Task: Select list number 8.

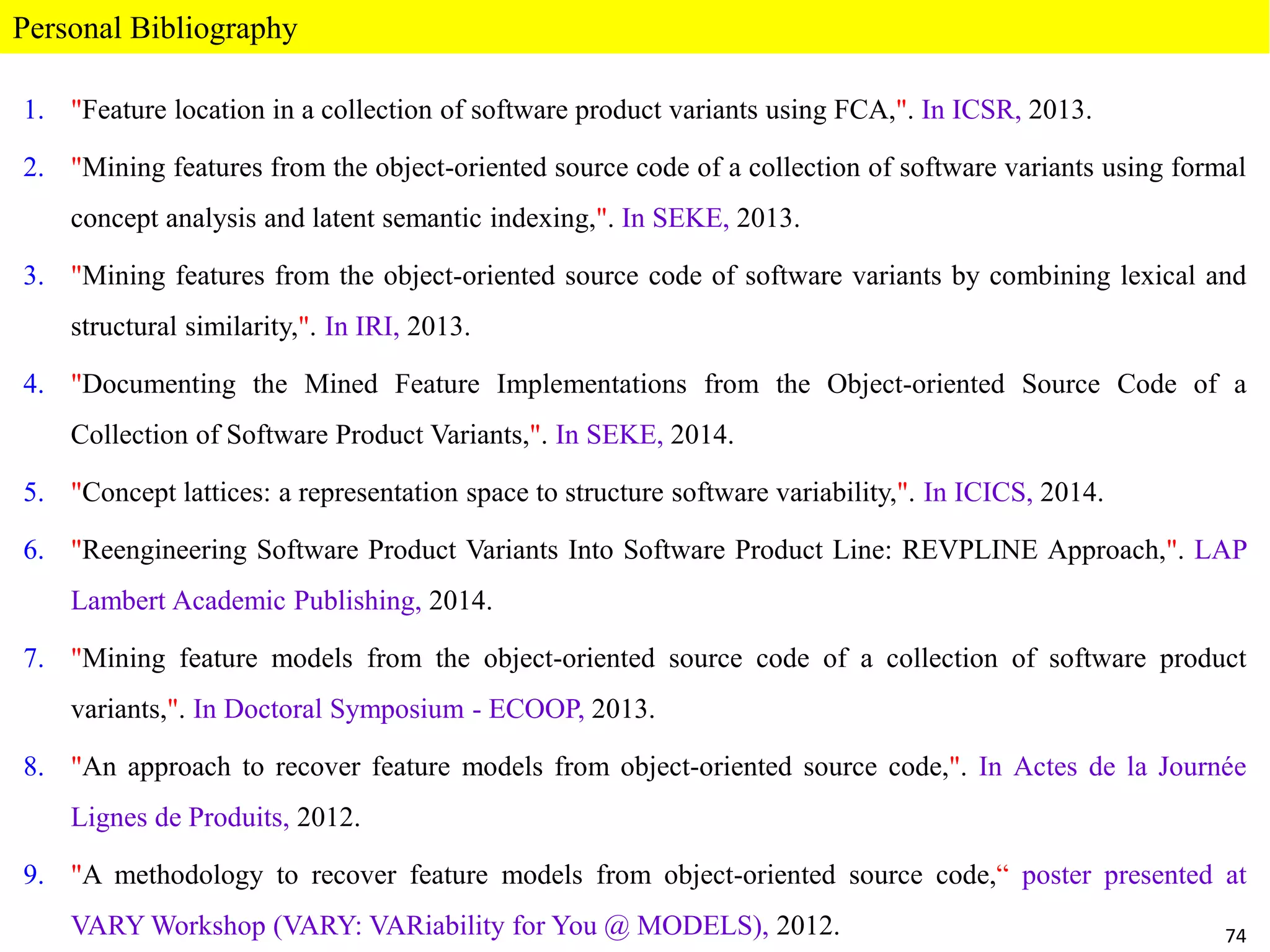Action: click(x=34, y=767)
